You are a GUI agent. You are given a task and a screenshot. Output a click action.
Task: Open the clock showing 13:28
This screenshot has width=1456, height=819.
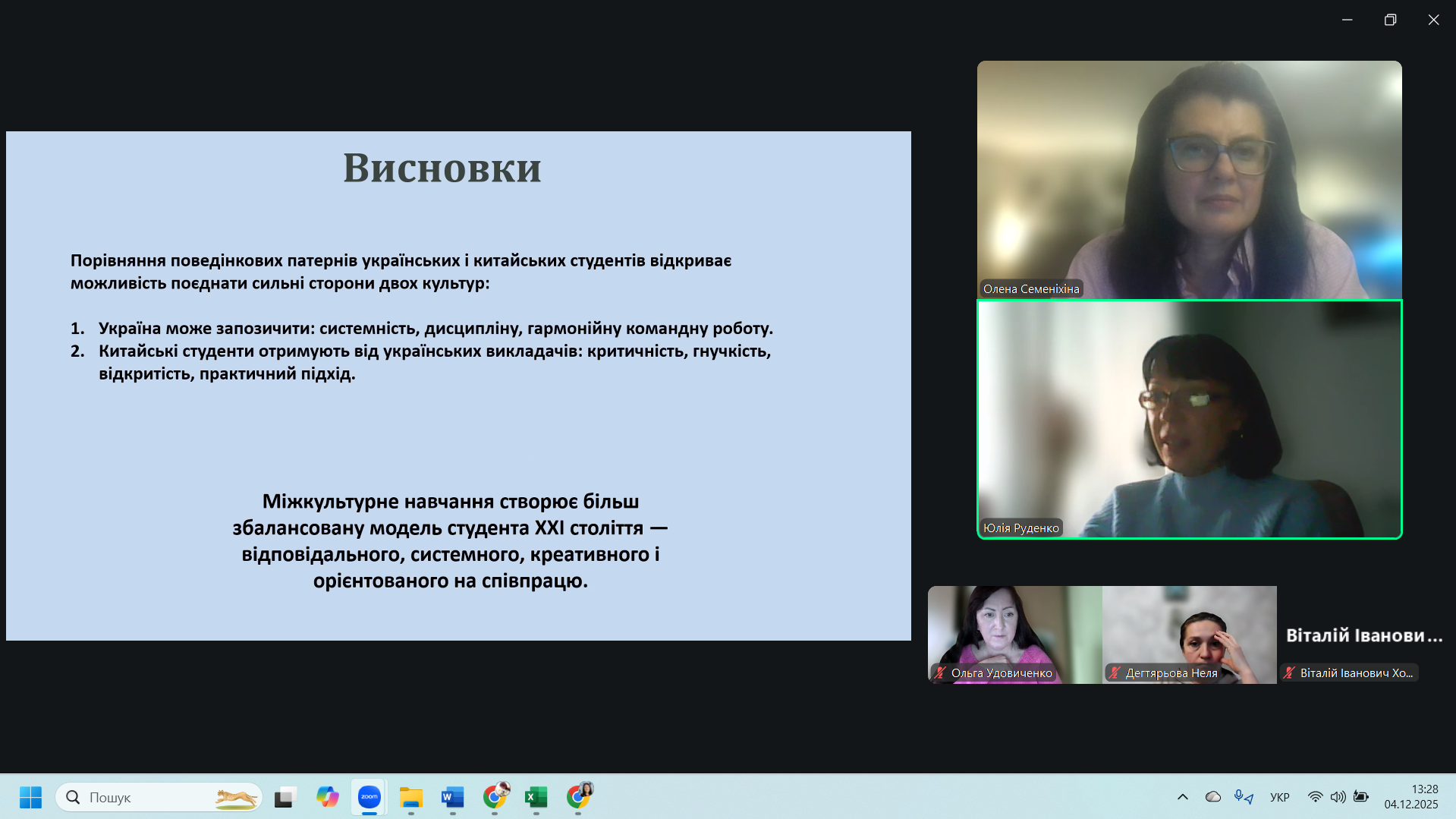point(1410,797)
